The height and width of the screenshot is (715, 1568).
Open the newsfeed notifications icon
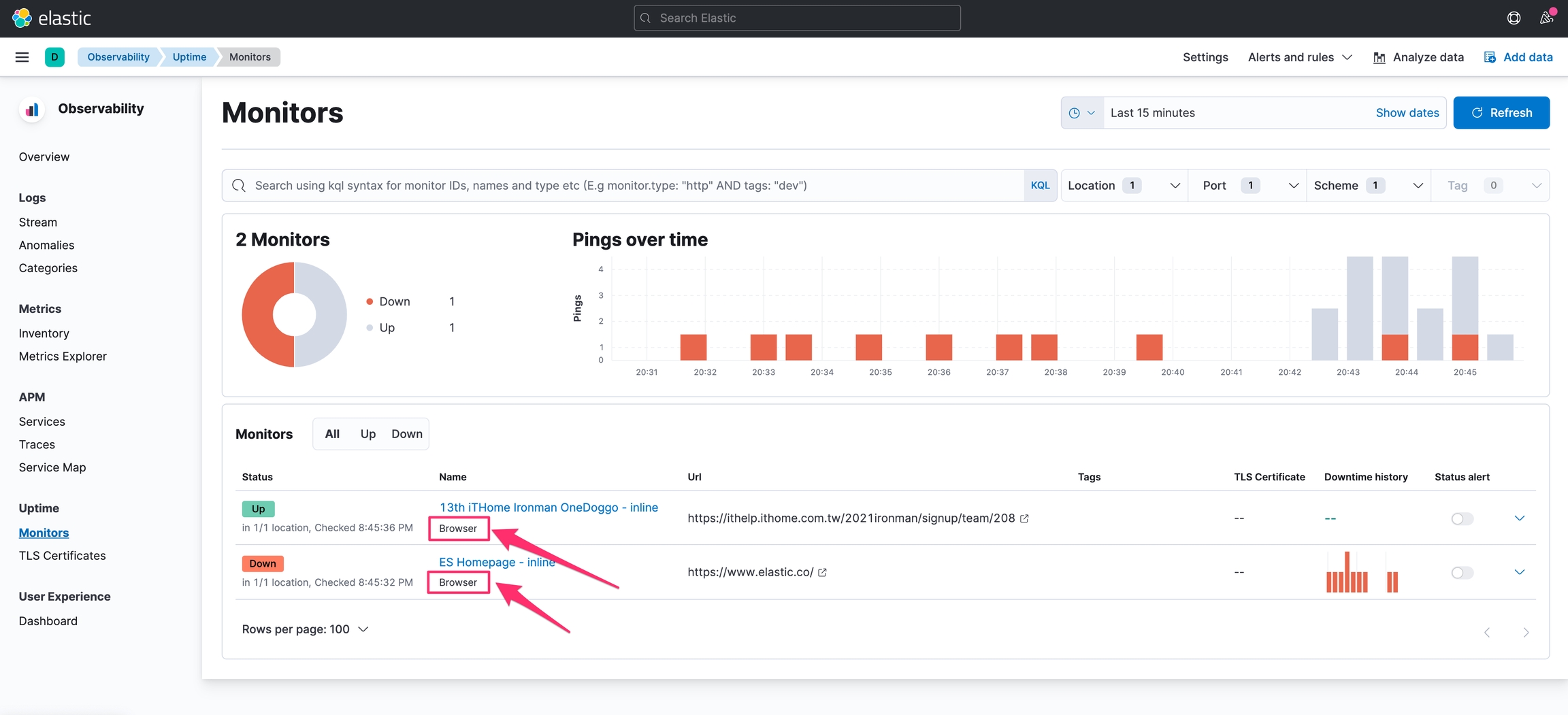[x=1546, y=18]
